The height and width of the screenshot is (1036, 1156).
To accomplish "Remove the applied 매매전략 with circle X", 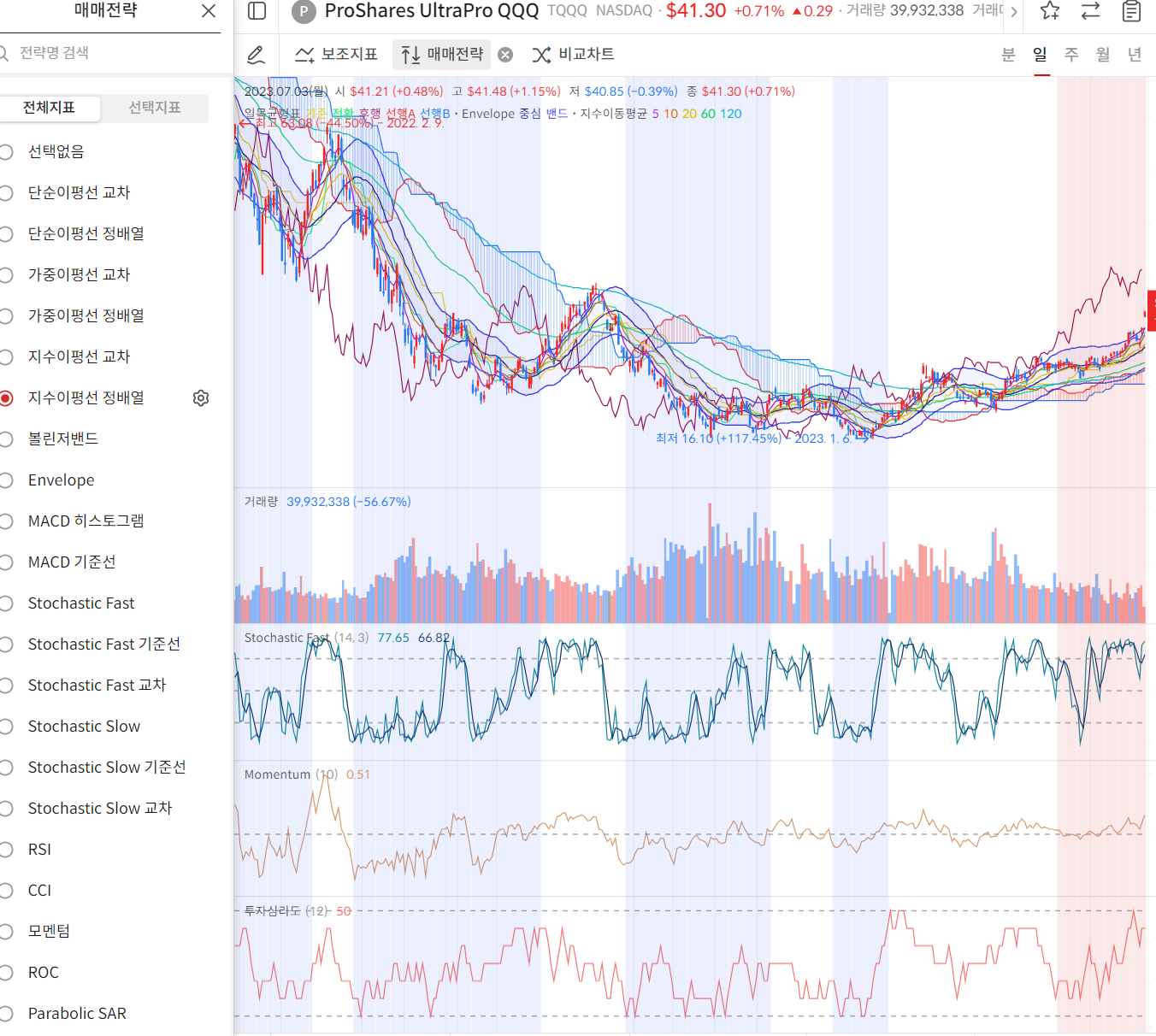I will 505,55.
